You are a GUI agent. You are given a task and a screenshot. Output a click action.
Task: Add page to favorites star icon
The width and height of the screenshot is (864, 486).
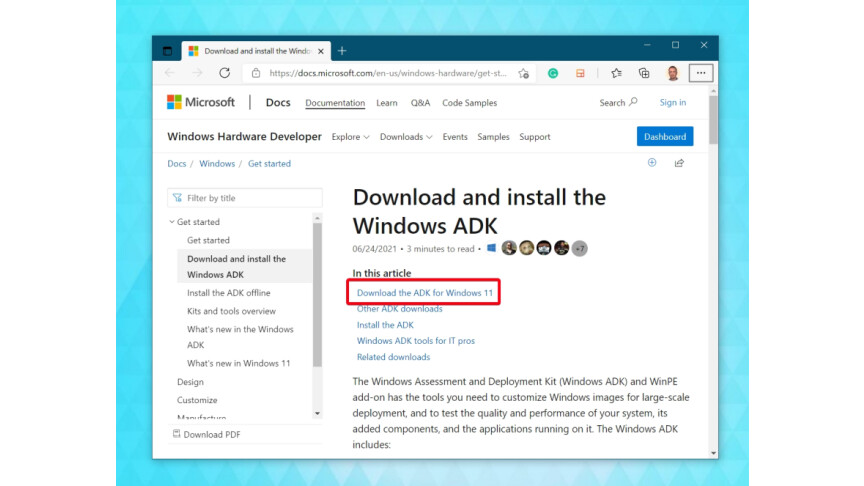point(523,73)
